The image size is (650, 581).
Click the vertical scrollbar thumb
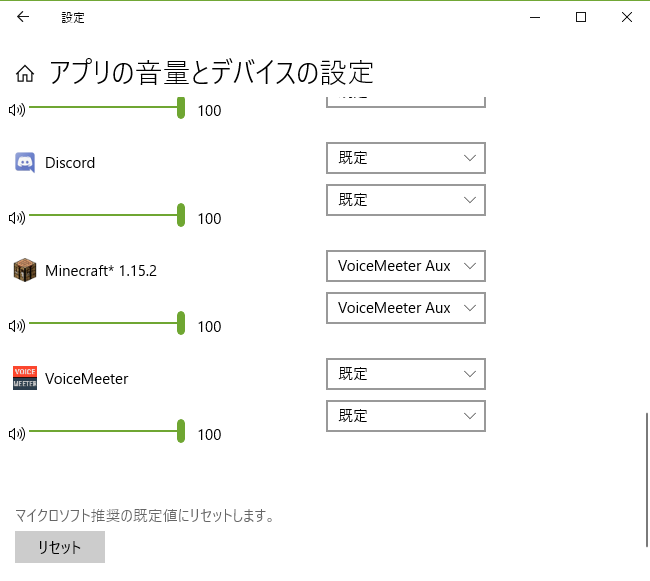(x=647, y=480)
